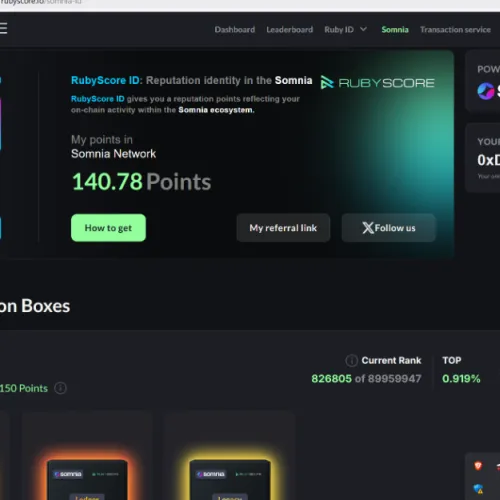The width and height of the screenshot is (500, 500).
Task: Click the red shield icon
Action: [478, 466]
